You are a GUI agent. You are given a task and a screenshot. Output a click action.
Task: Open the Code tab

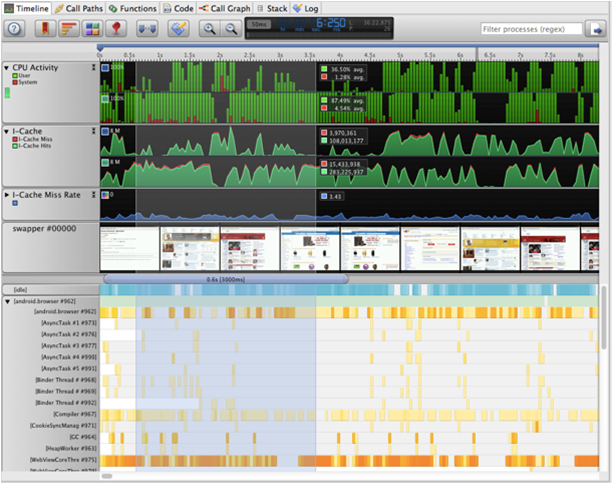(178, 8)
